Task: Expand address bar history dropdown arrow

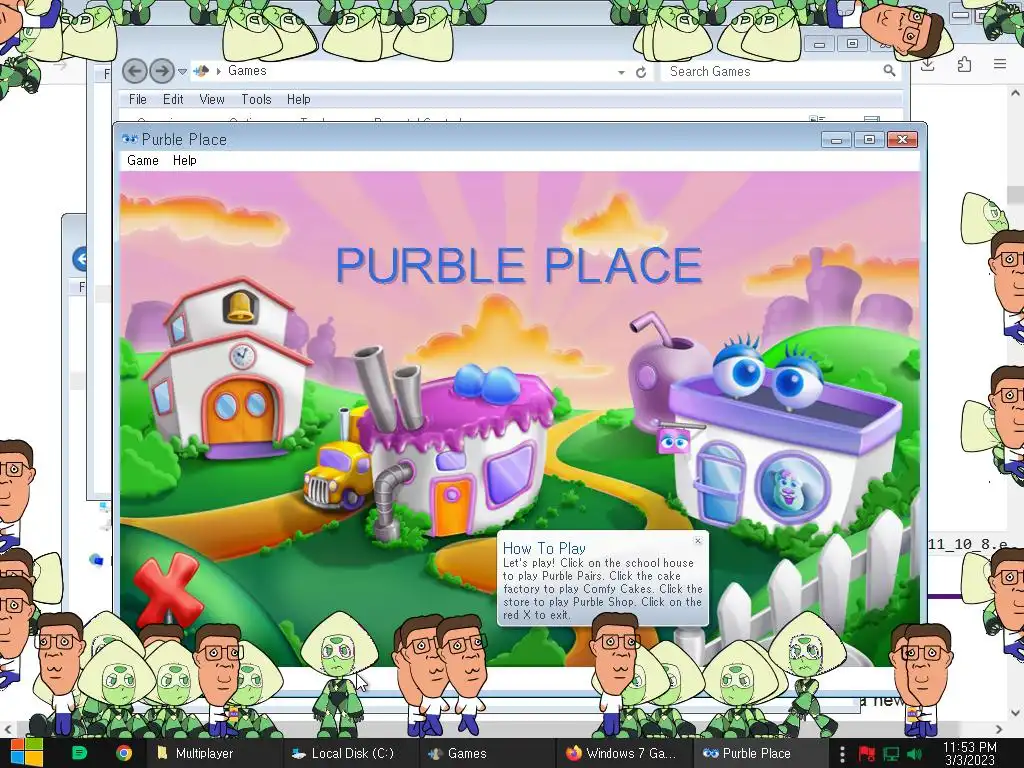Action: [621, 72]
